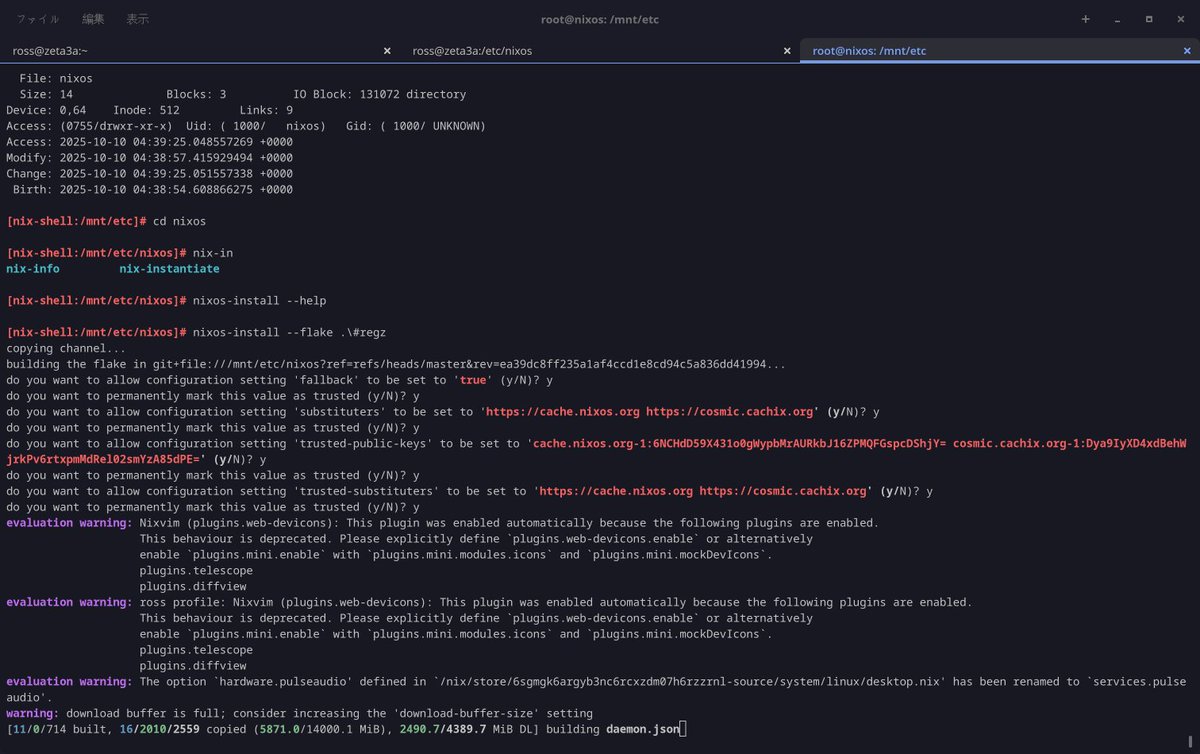Click the 'Device: 0,64' stat line

click(x=150, y=110)
